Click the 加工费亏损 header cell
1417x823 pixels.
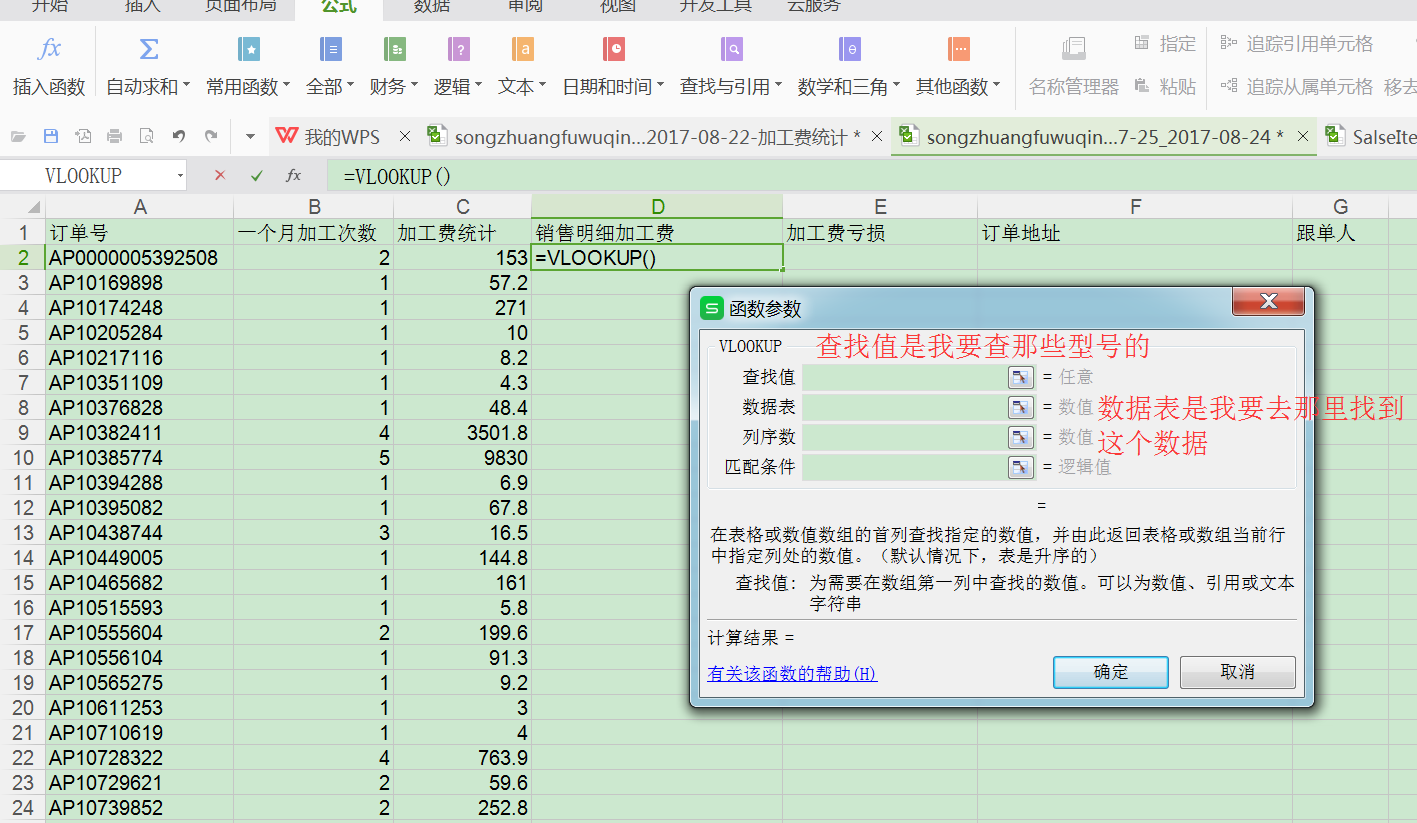[880, 233]
